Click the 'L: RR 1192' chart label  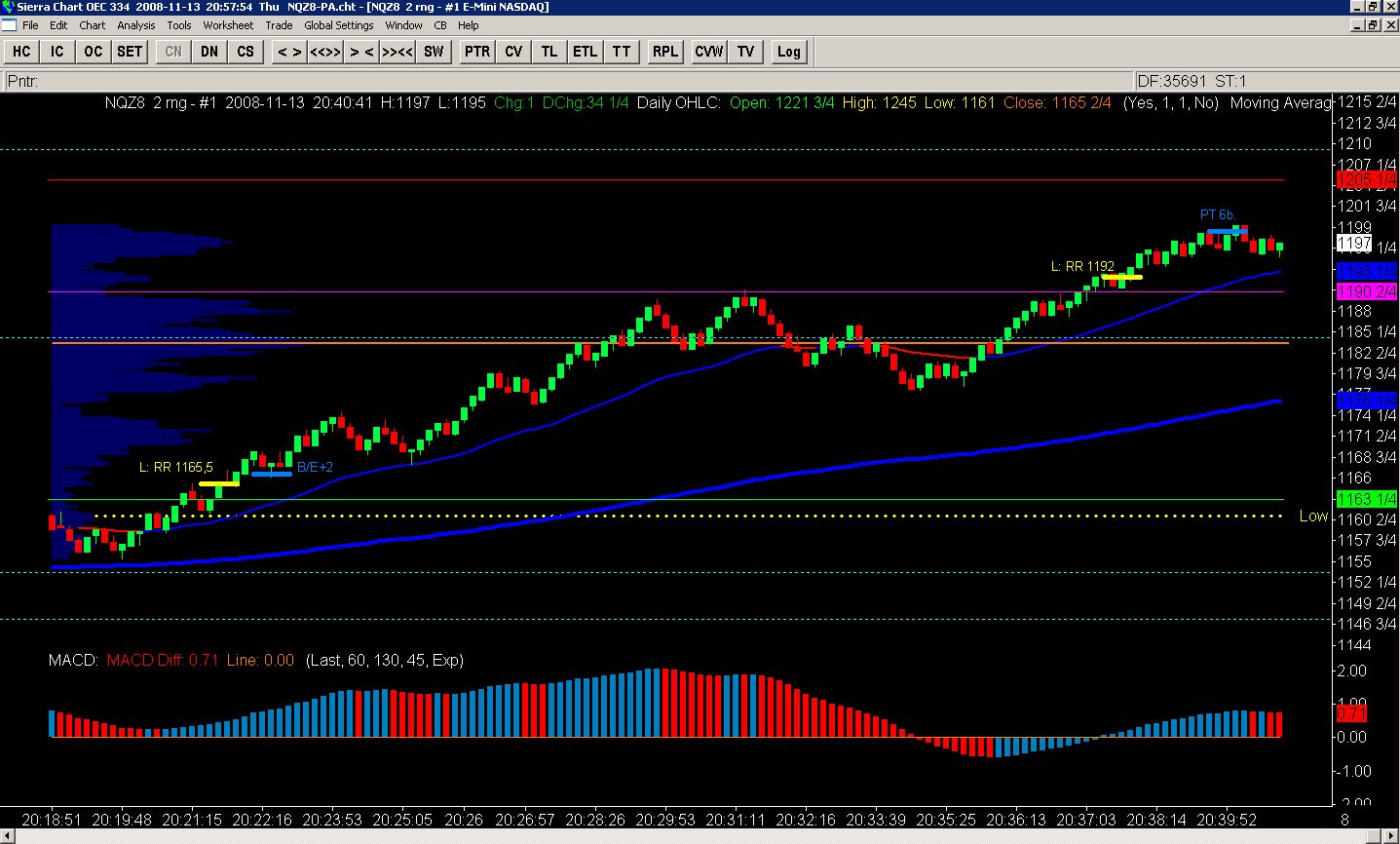1082,266
